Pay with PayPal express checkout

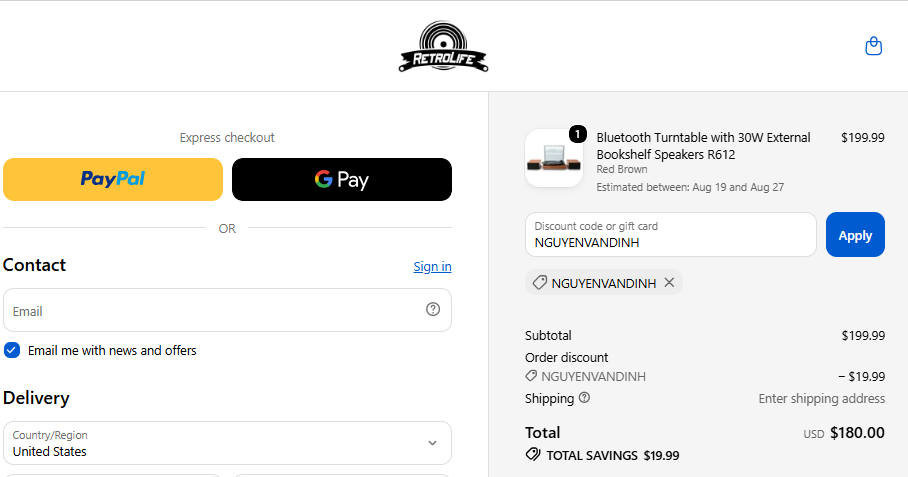[x=113, y=179]
